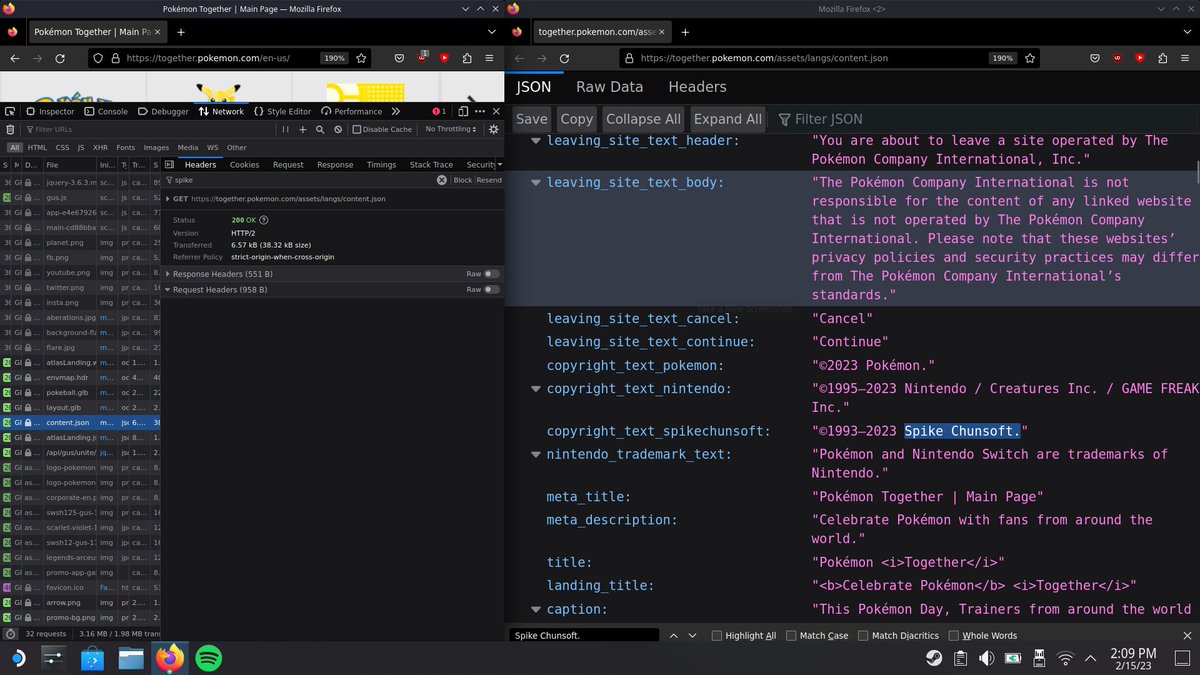Open the Pocket icon in left Firefox window

point(399,58)
